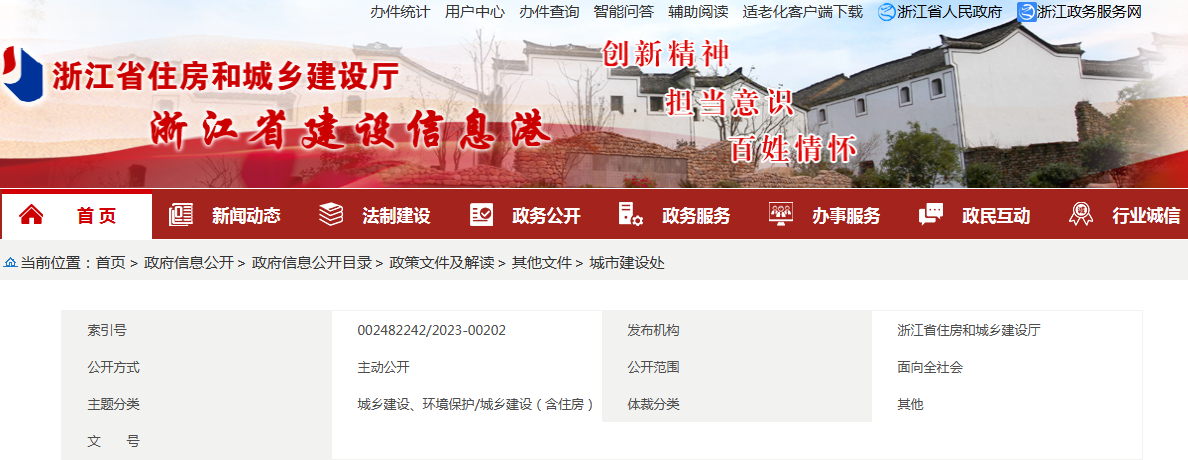Screen dimensions: 1188x460
Task: Open the 政民互动 menu item
Action: coord(996,216)
